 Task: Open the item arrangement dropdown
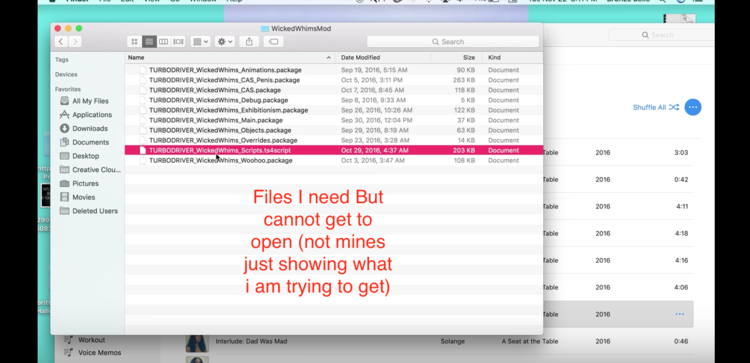(x=200, y=42)
